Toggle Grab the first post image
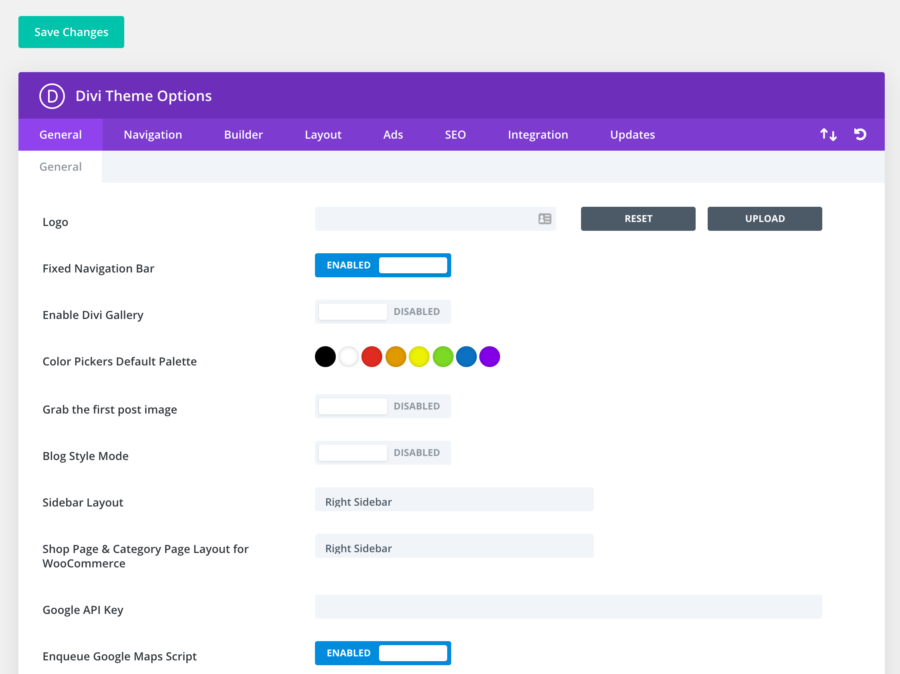The width and height of the screenshot is (900, 674). [383, 406]
